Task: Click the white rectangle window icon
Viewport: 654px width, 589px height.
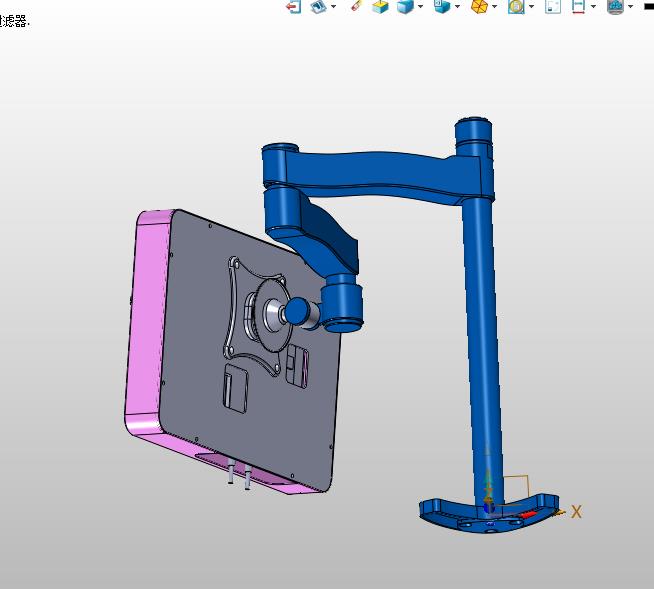Action: pyautogui.click(x=553, y=7)
